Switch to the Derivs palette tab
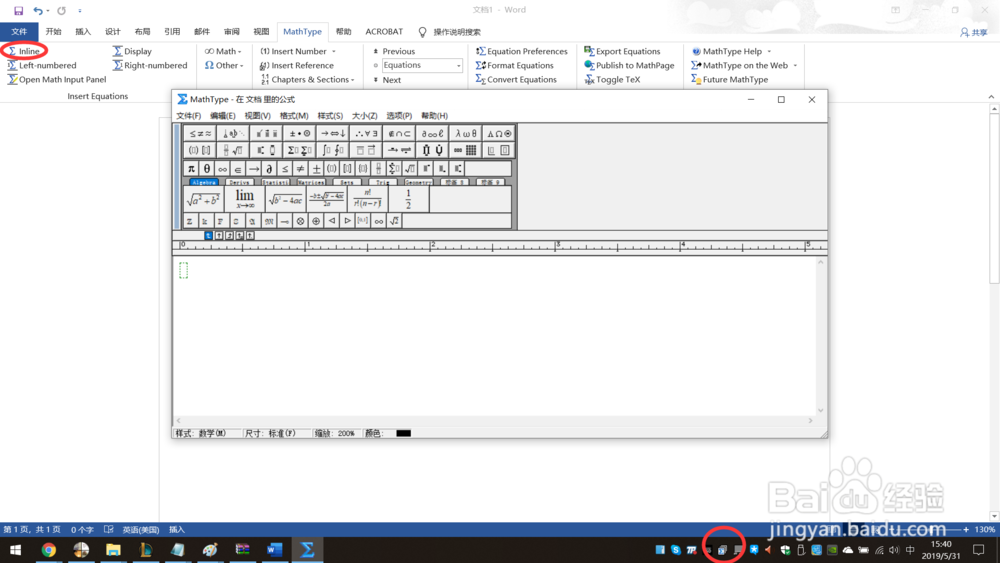This screenshot has width=1000, height=563. 239,182
